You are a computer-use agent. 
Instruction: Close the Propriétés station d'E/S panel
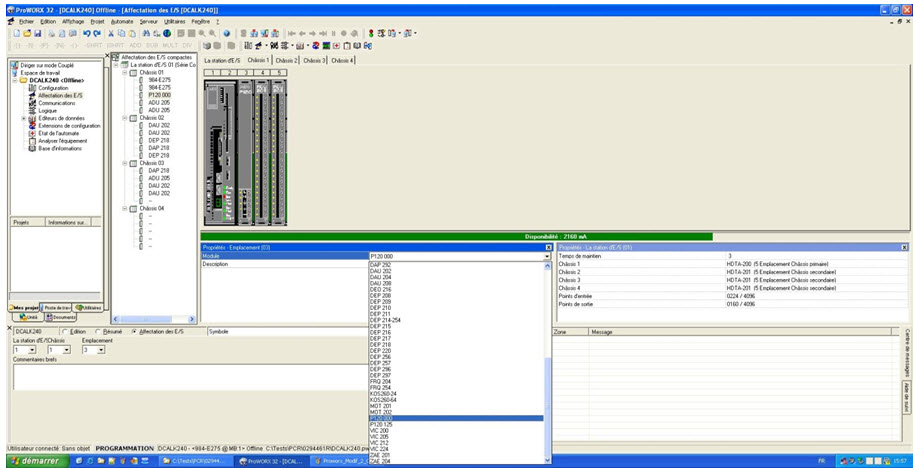[904, 248]
